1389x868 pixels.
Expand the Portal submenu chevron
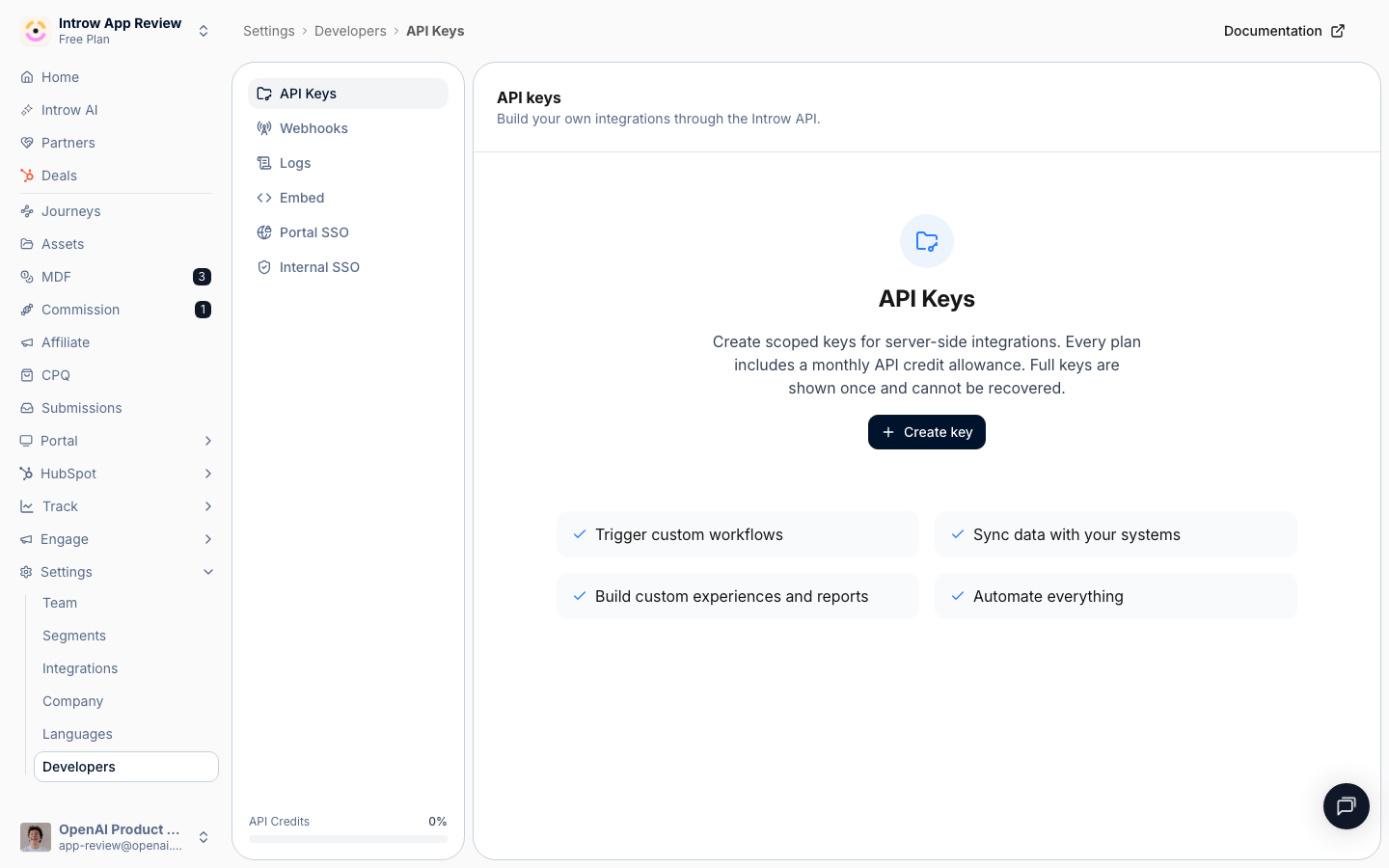tap(208, 441)
